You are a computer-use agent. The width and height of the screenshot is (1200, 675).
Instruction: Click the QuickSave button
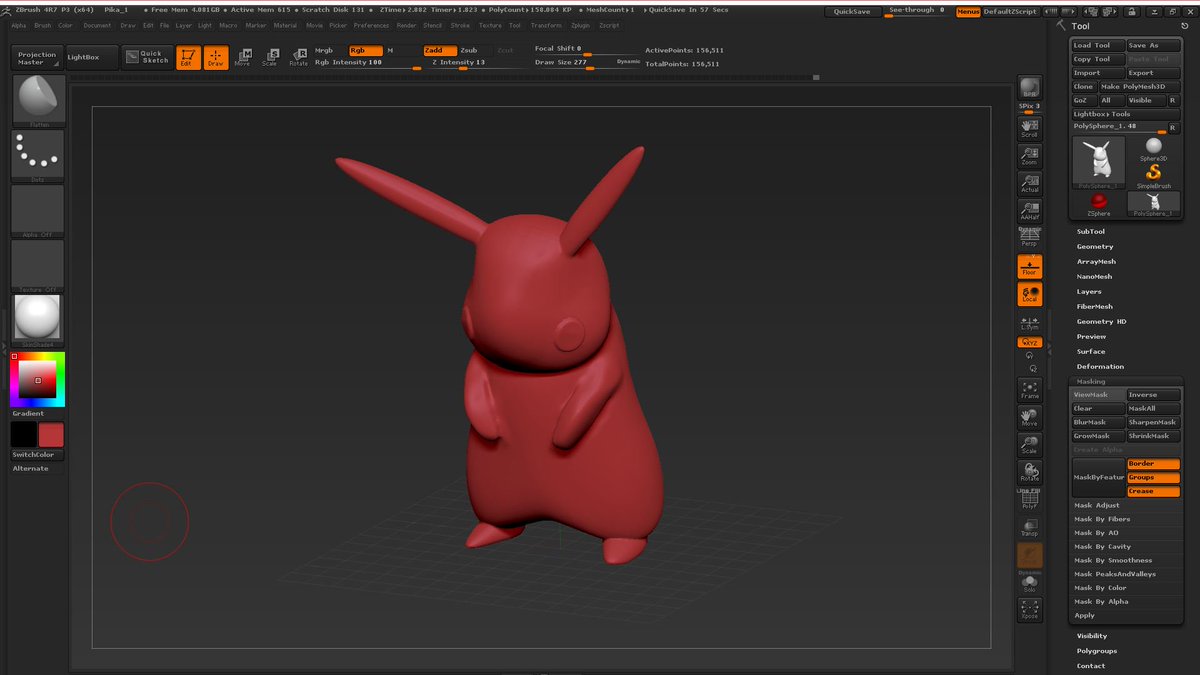pos(852,12)
